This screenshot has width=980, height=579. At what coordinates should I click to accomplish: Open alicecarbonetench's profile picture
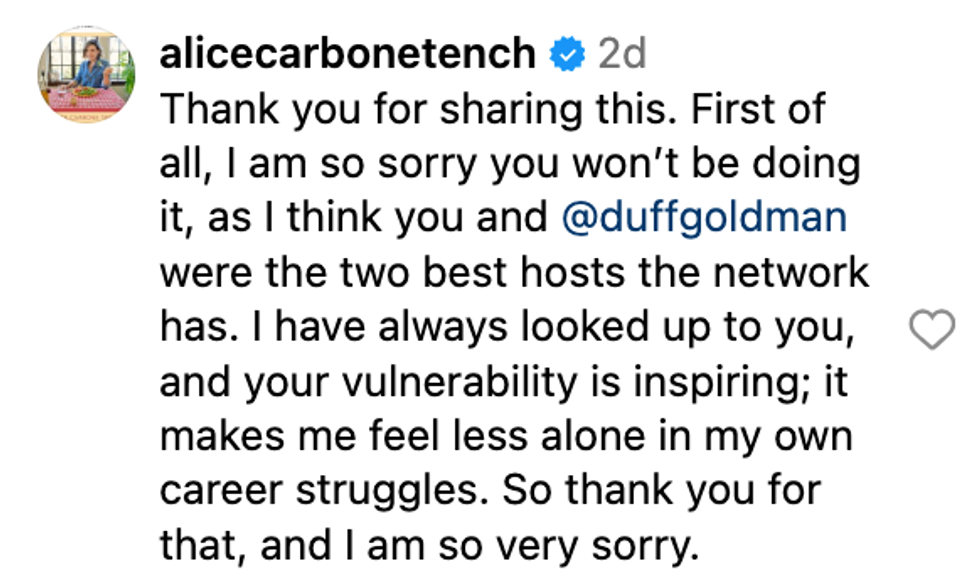(x=85, y=76)
